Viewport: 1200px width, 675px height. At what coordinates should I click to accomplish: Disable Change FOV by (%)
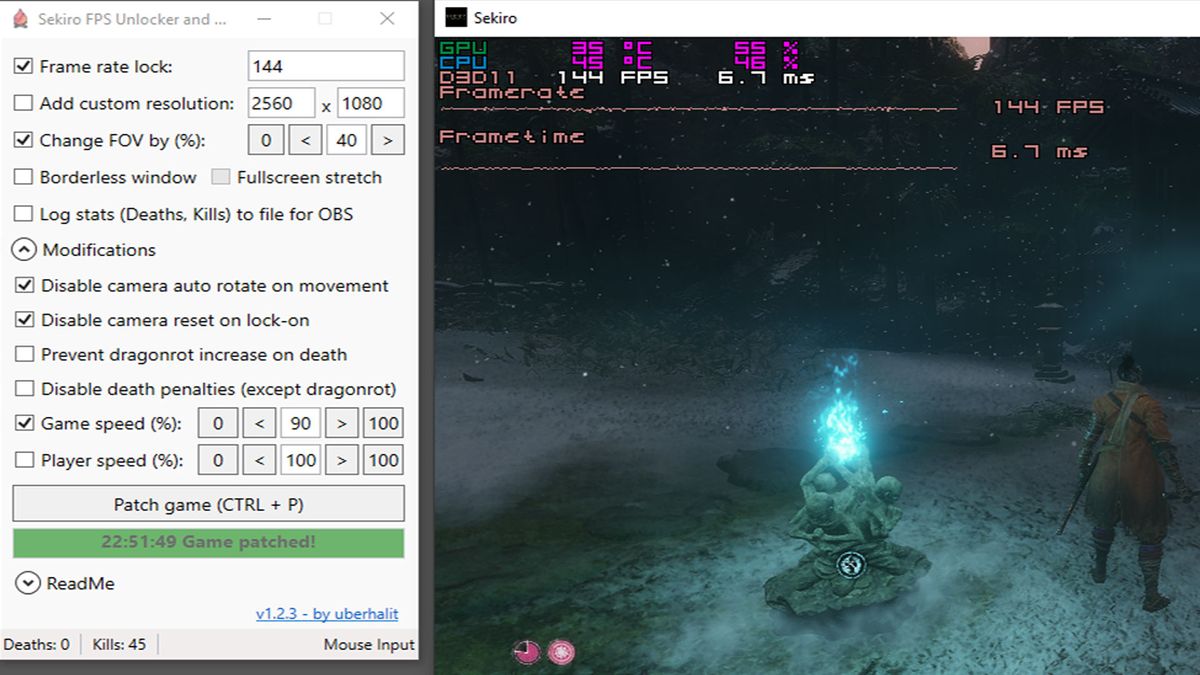23,139
